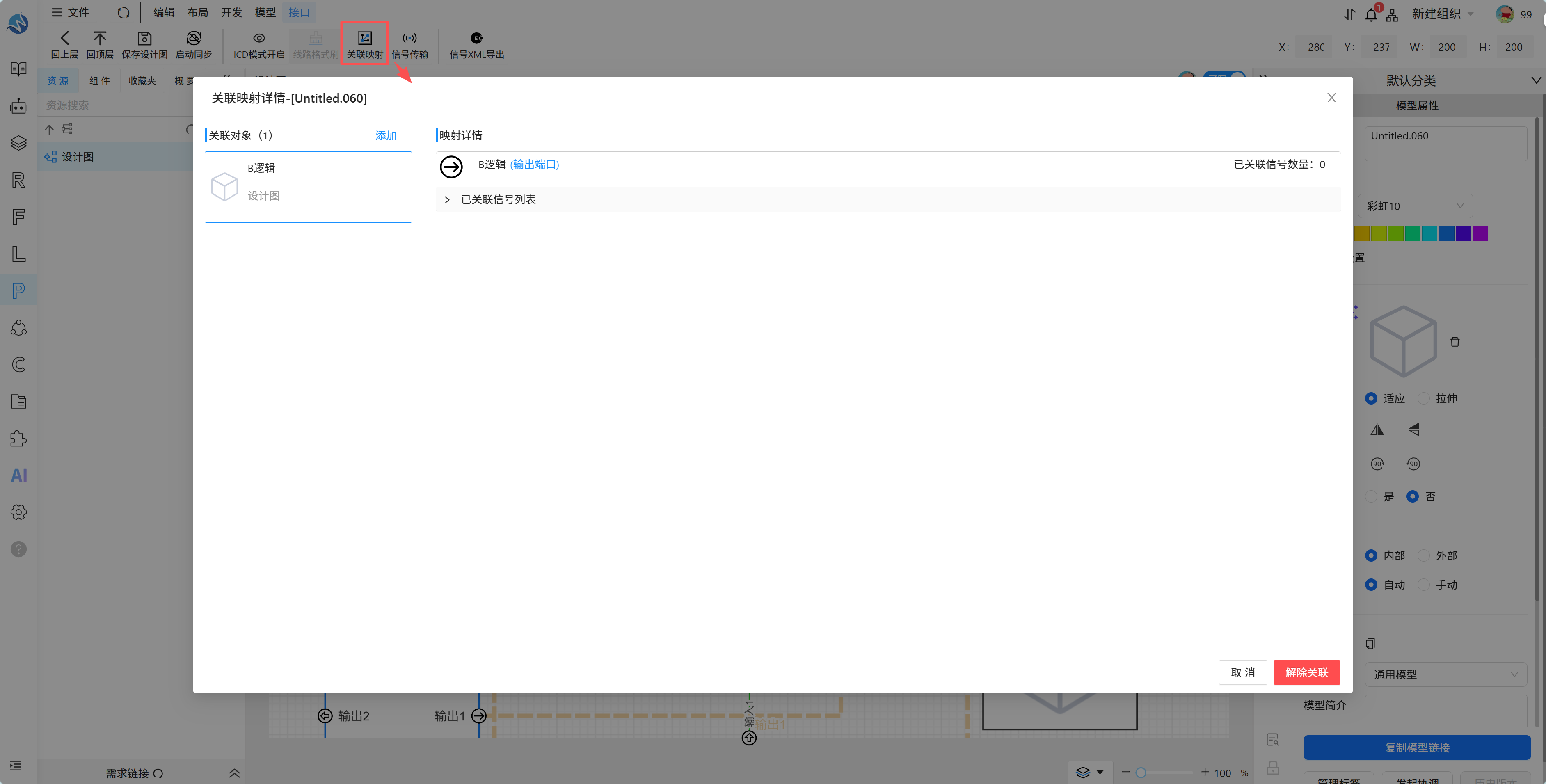This screenshot has width=1546, height=784.
Task: Select the 内部 radio button
Action: (1371, 555)
